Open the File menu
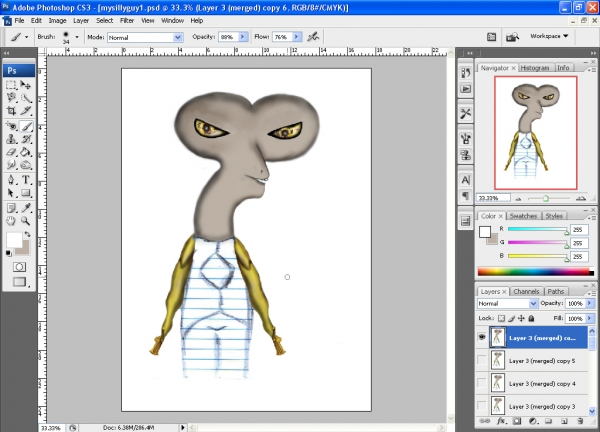Viewport: 600px width, 432px height. (19, 21)
